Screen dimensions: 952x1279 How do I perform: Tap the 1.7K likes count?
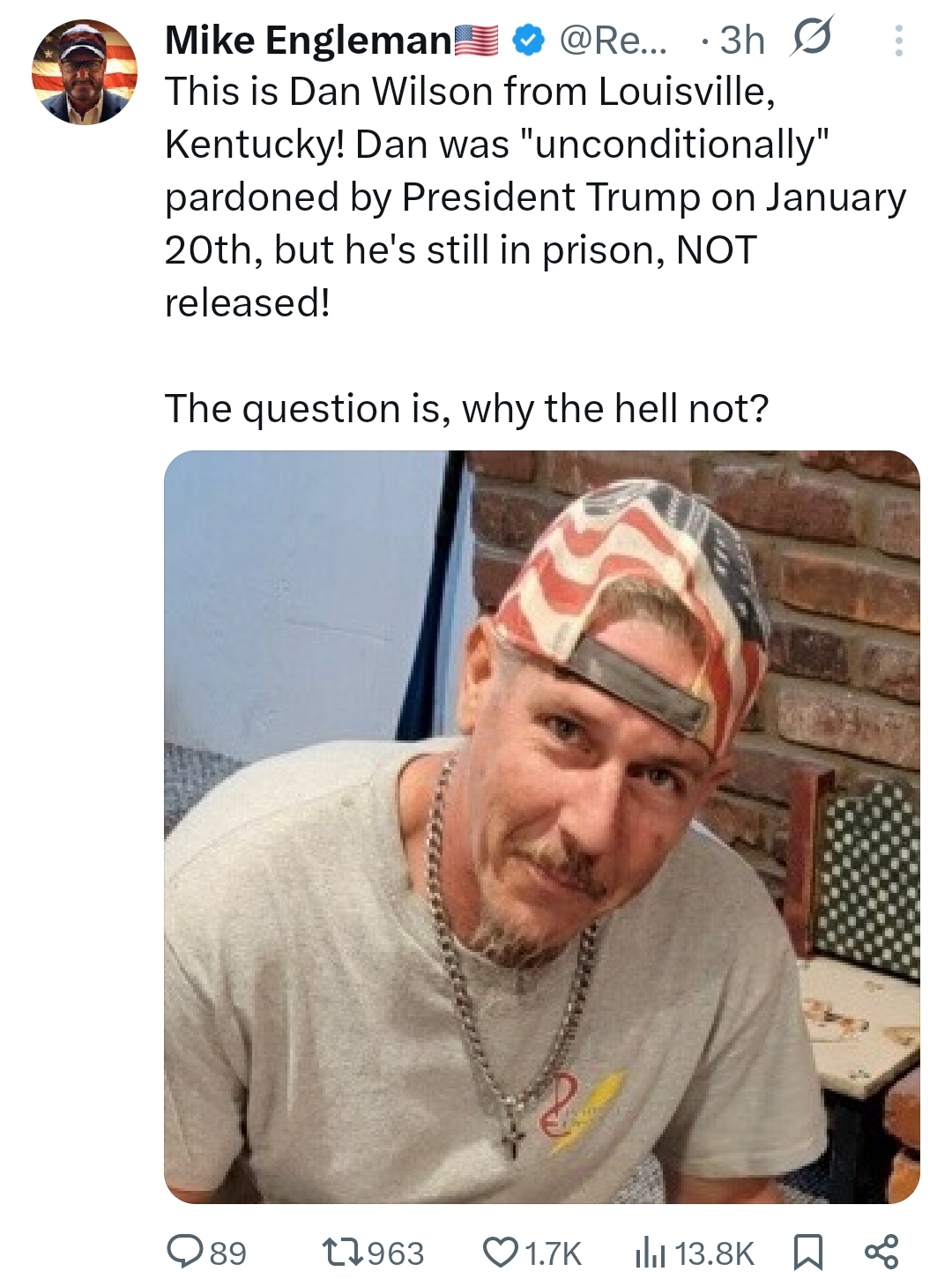(554, 1253)
